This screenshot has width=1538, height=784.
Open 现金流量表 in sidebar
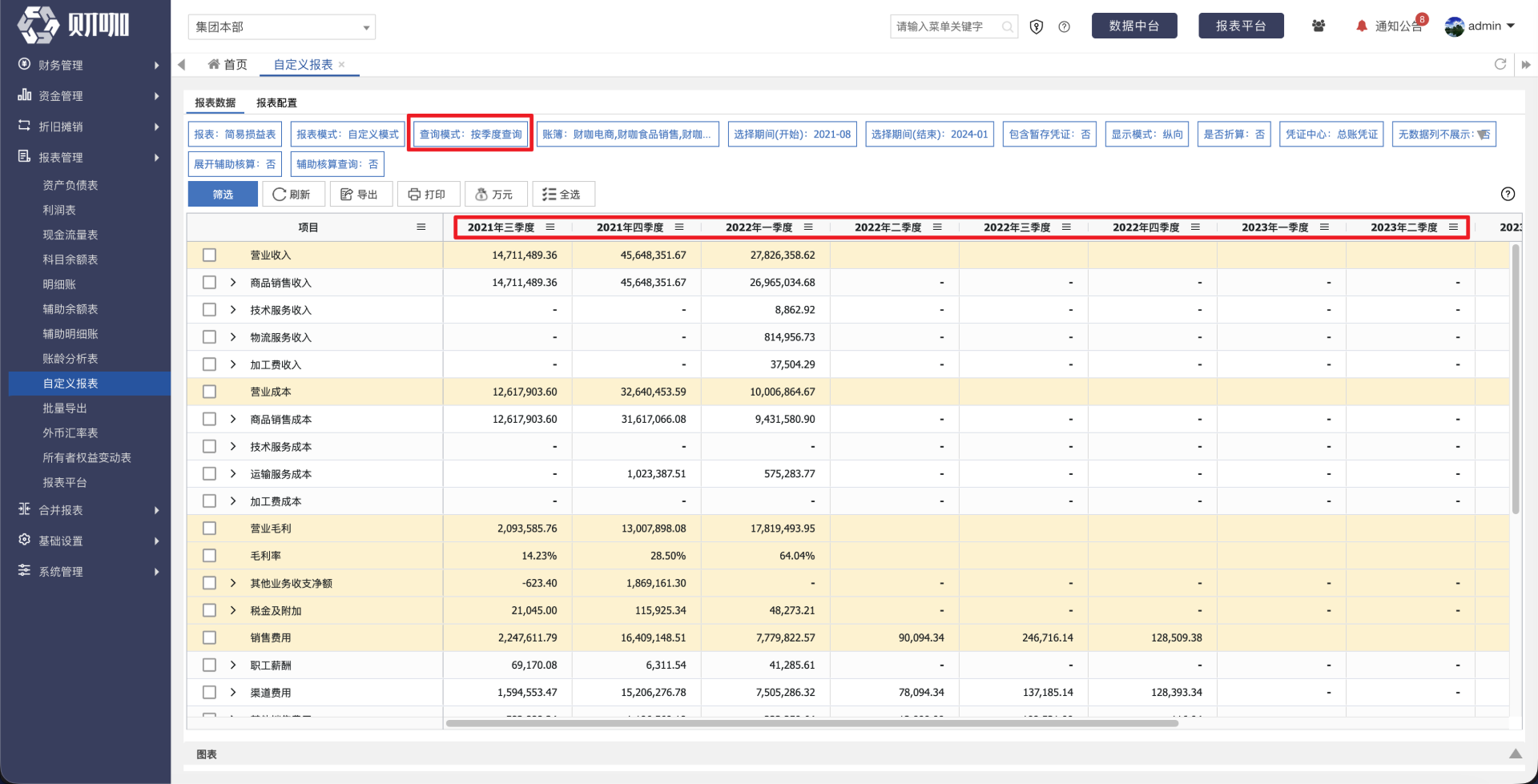[70, 235]
